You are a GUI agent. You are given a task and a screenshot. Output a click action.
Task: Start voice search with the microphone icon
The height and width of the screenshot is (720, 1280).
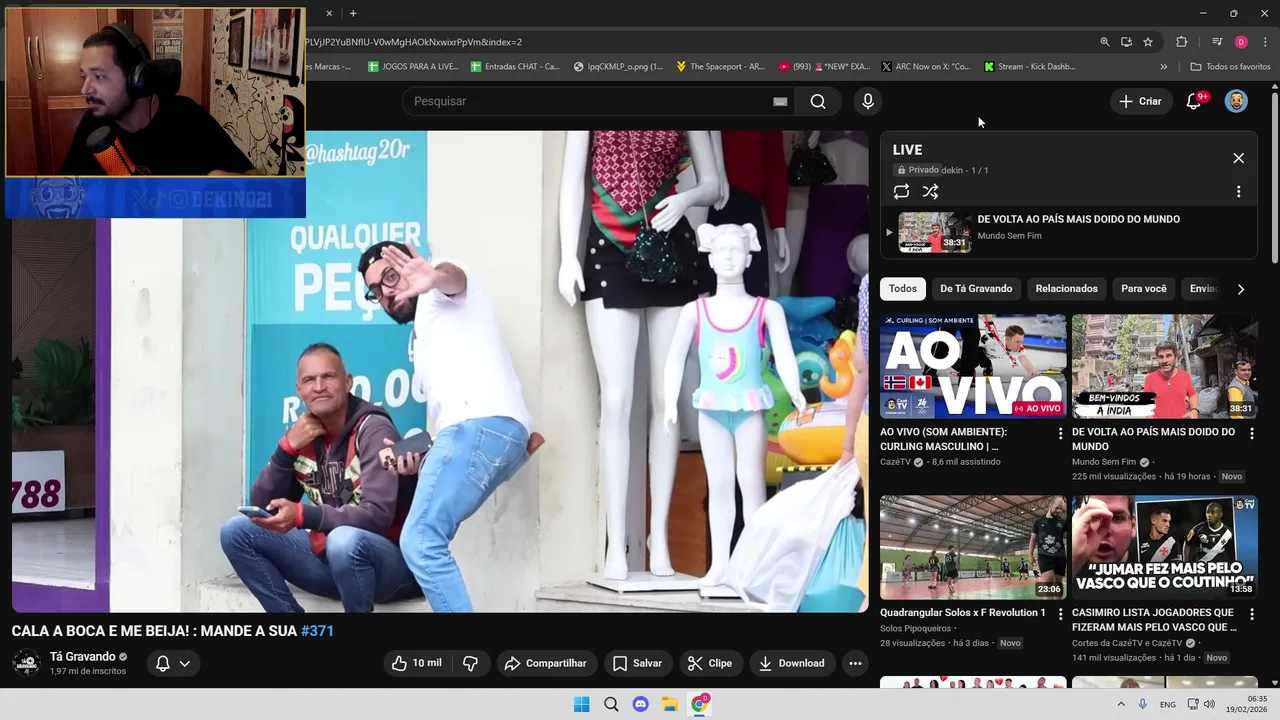[x=868, y=101]
